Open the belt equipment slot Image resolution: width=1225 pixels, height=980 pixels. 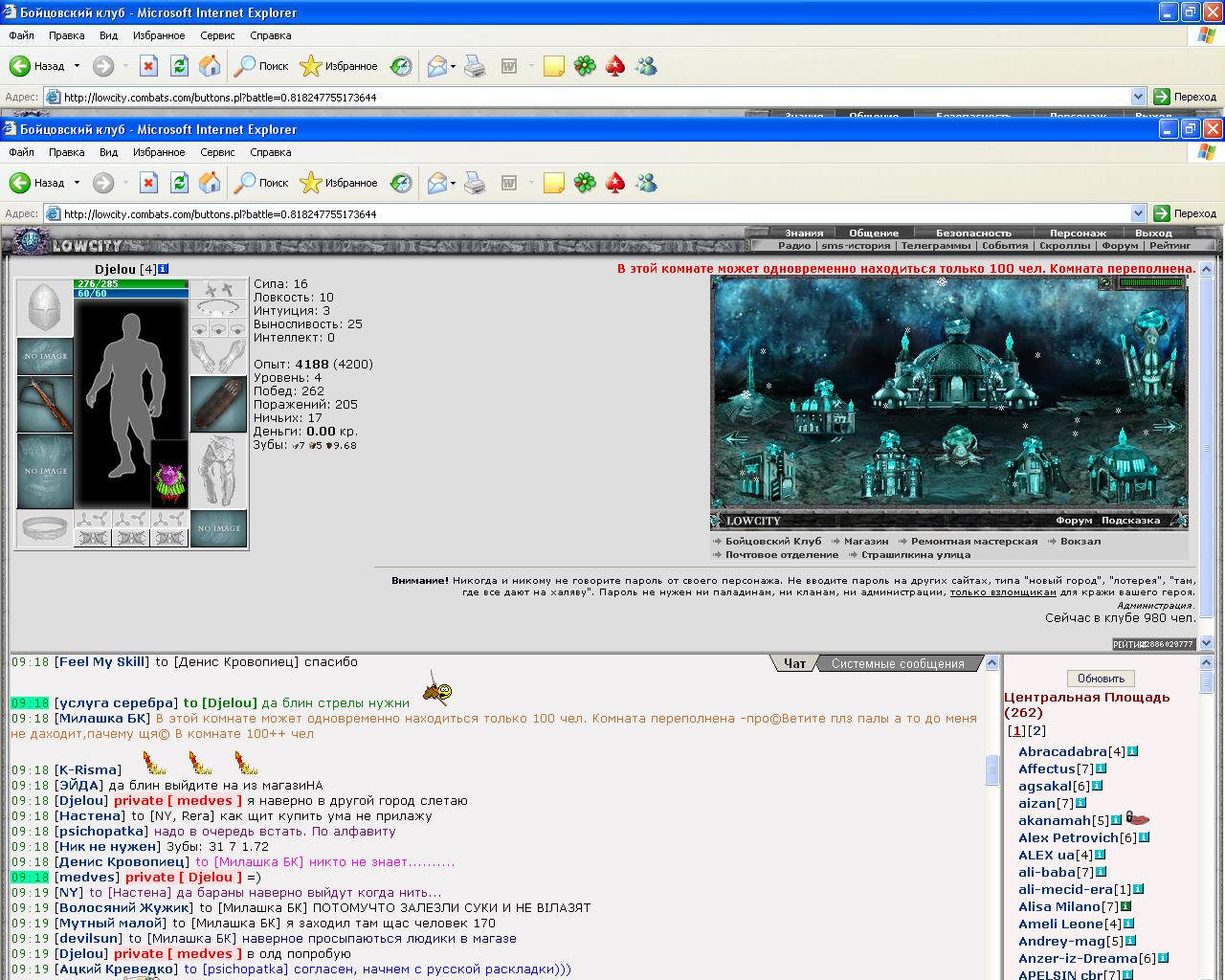(x=45, y=527)
